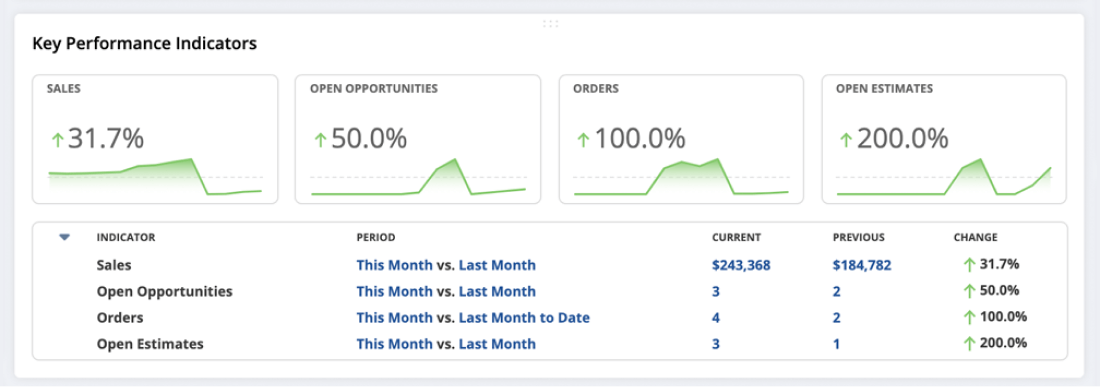This screenshot has height=387, width=1100.
Task: Click the green arrow in Orders card
Action: (583, 140)
